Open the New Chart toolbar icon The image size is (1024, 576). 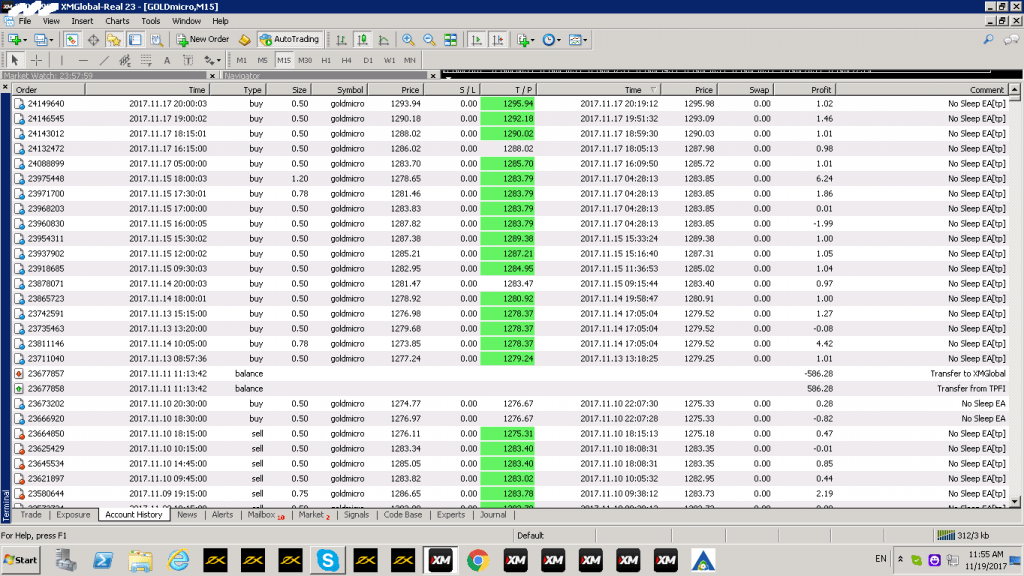(x=14, y=40)
